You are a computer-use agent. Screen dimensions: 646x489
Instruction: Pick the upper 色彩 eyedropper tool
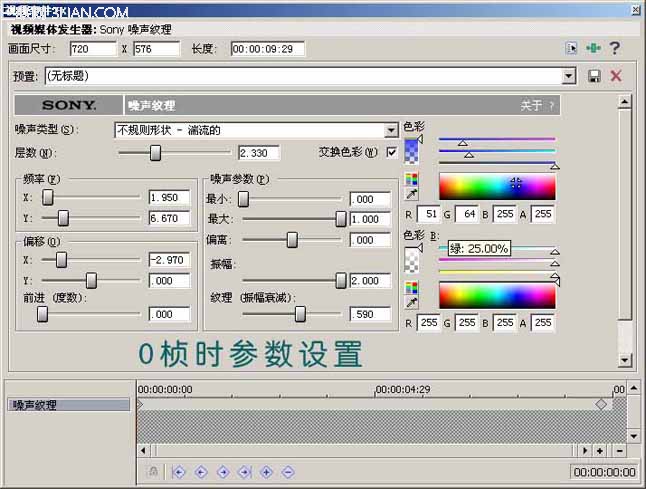tap(411, 194)
